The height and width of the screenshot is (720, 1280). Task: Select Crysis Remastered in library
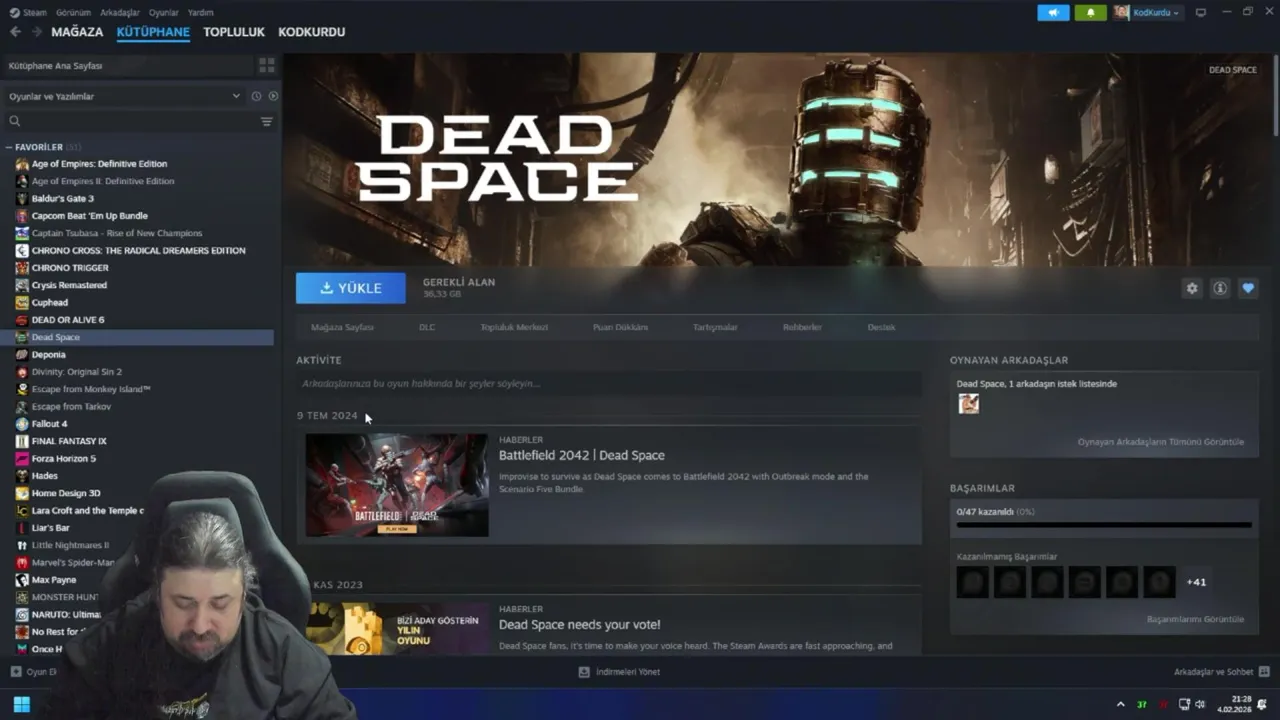point(69,285)
